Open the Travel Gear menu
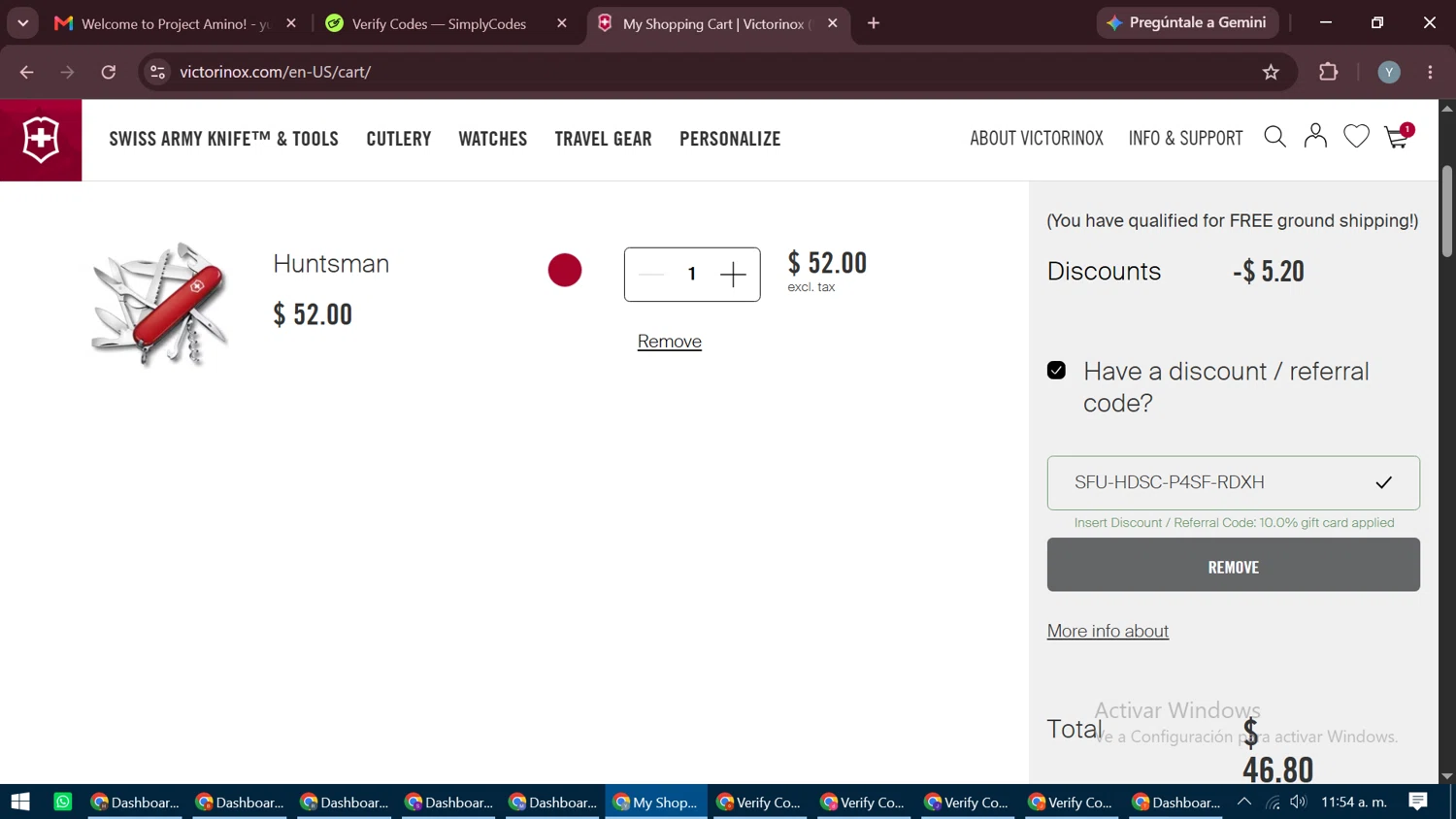Screen dimensions: 1456x819 pyautogui.click(x=604, y=139)
